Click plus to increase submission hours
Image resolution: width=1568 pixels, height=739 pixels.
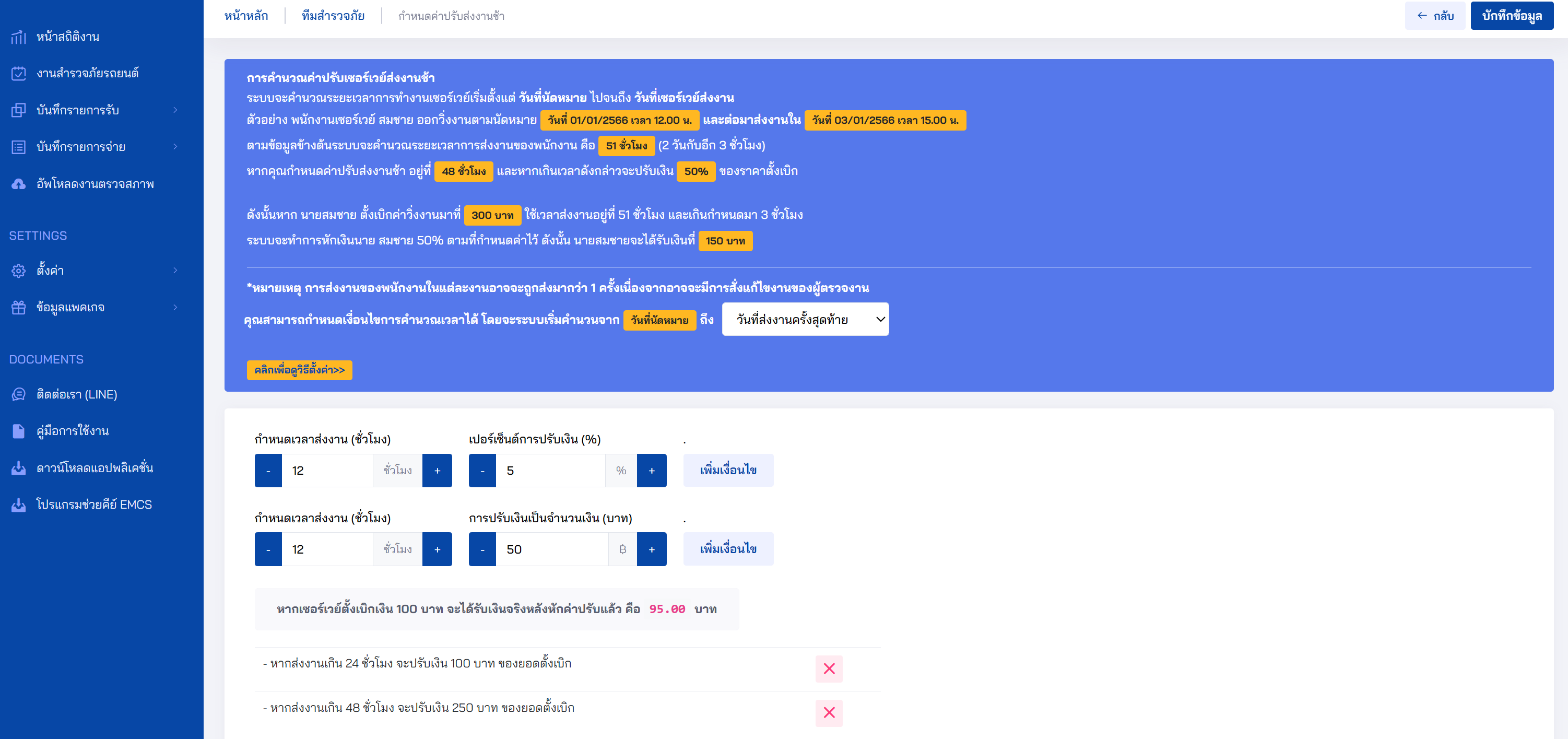point(437,470)
